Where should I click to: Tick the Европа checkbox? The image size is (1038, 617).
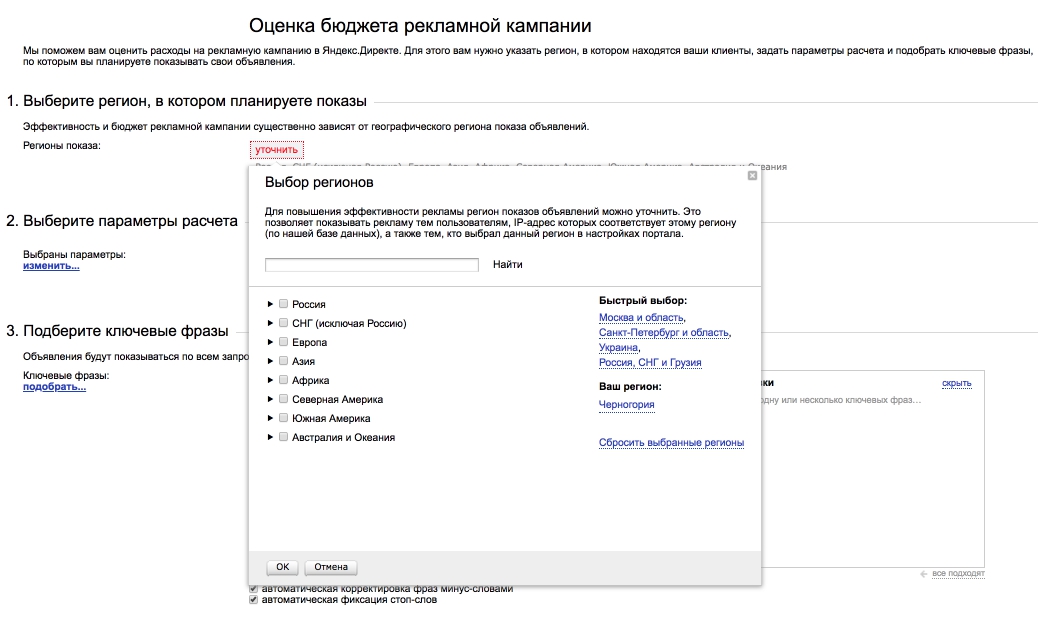pyautogui.click(x=283, y=342)
